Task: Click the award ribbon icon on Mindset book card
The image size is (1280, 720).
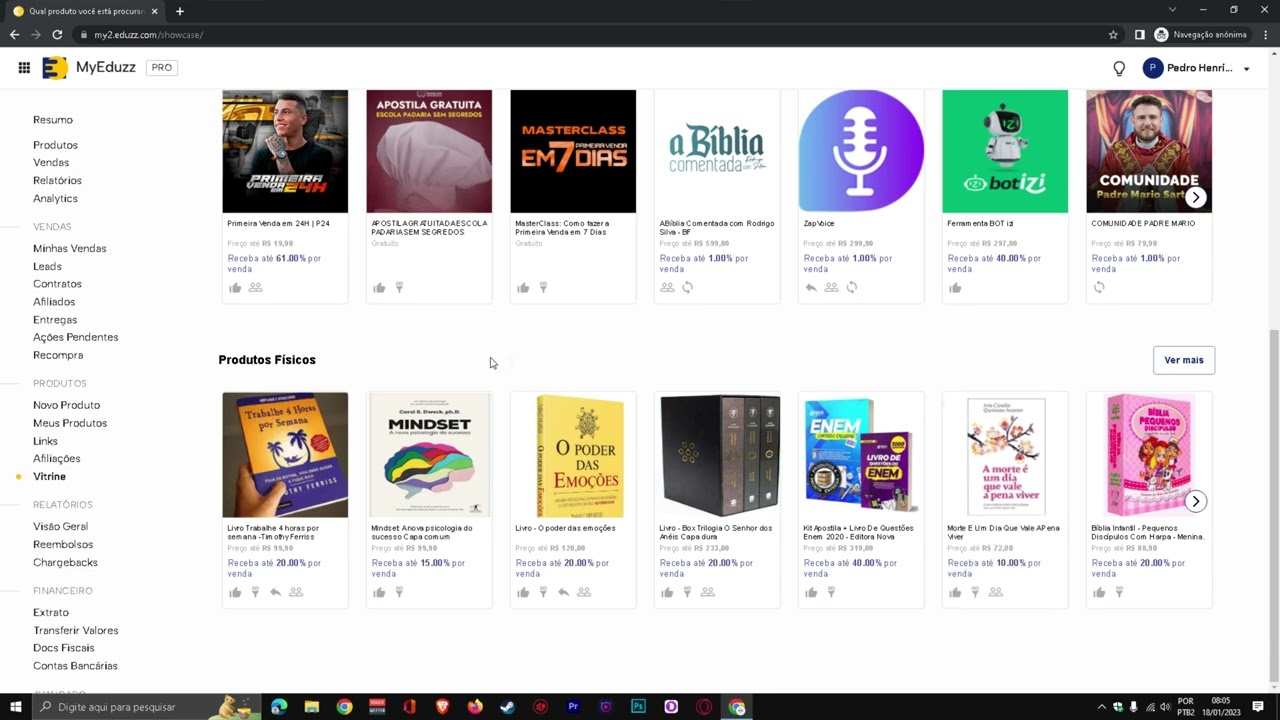Action: 399,593
